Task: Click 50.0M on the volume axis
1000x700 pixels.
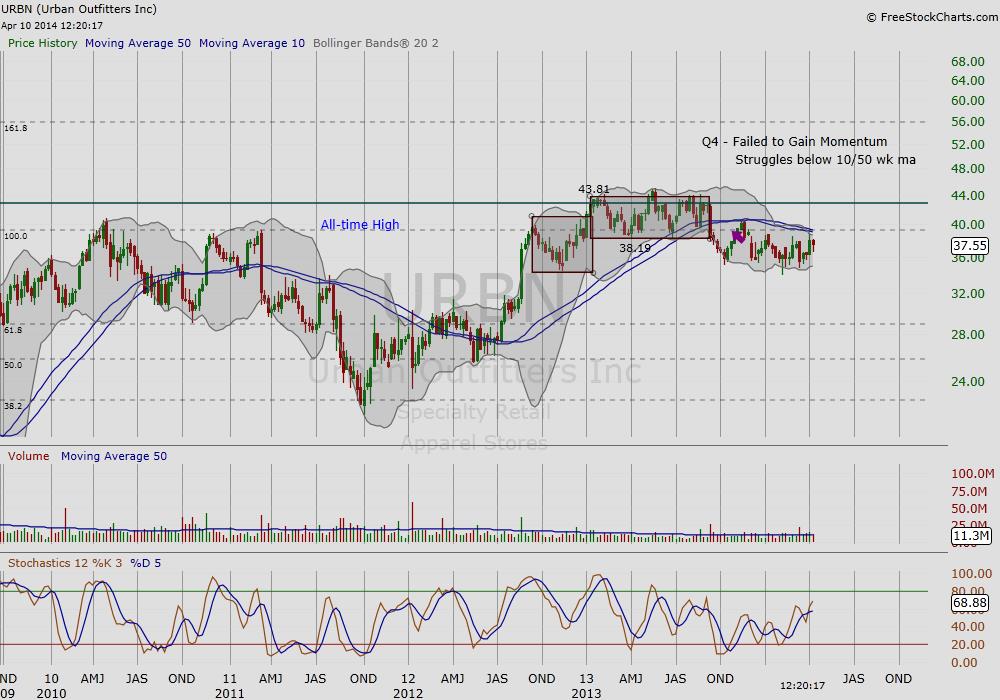Action: pos(969,509)
